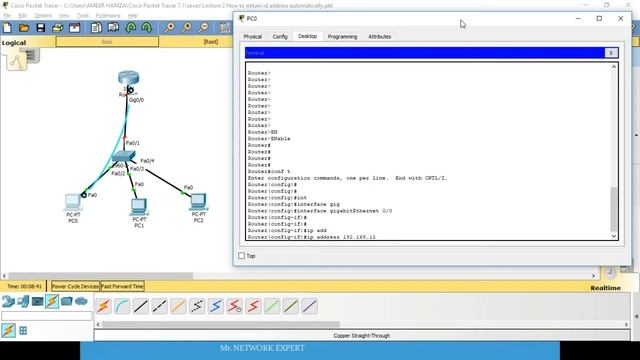Switch to the Attributes tab in PC0
The height and width of the screenshot is (360, 640).
pos(380,36)
